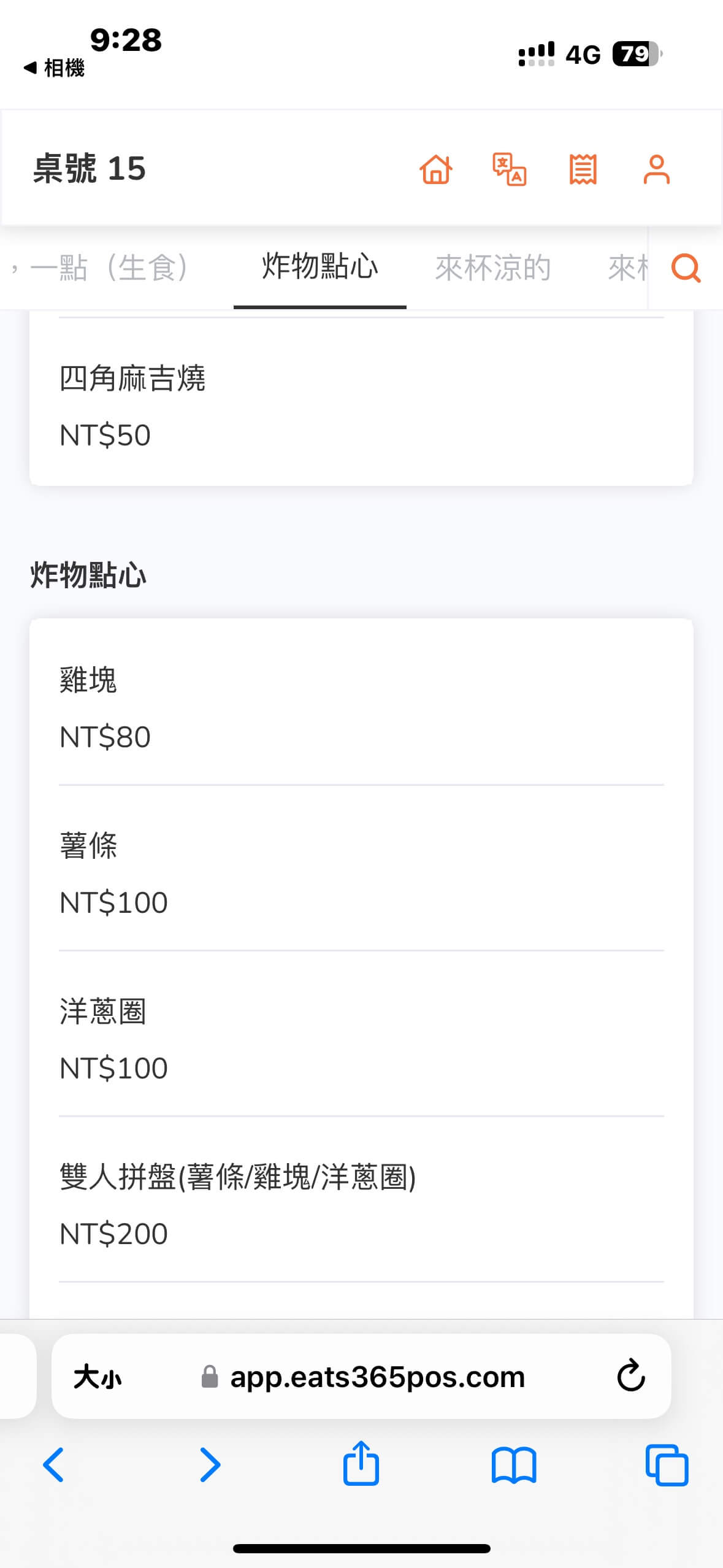Go forward with Safari forward arrow

210,1466
